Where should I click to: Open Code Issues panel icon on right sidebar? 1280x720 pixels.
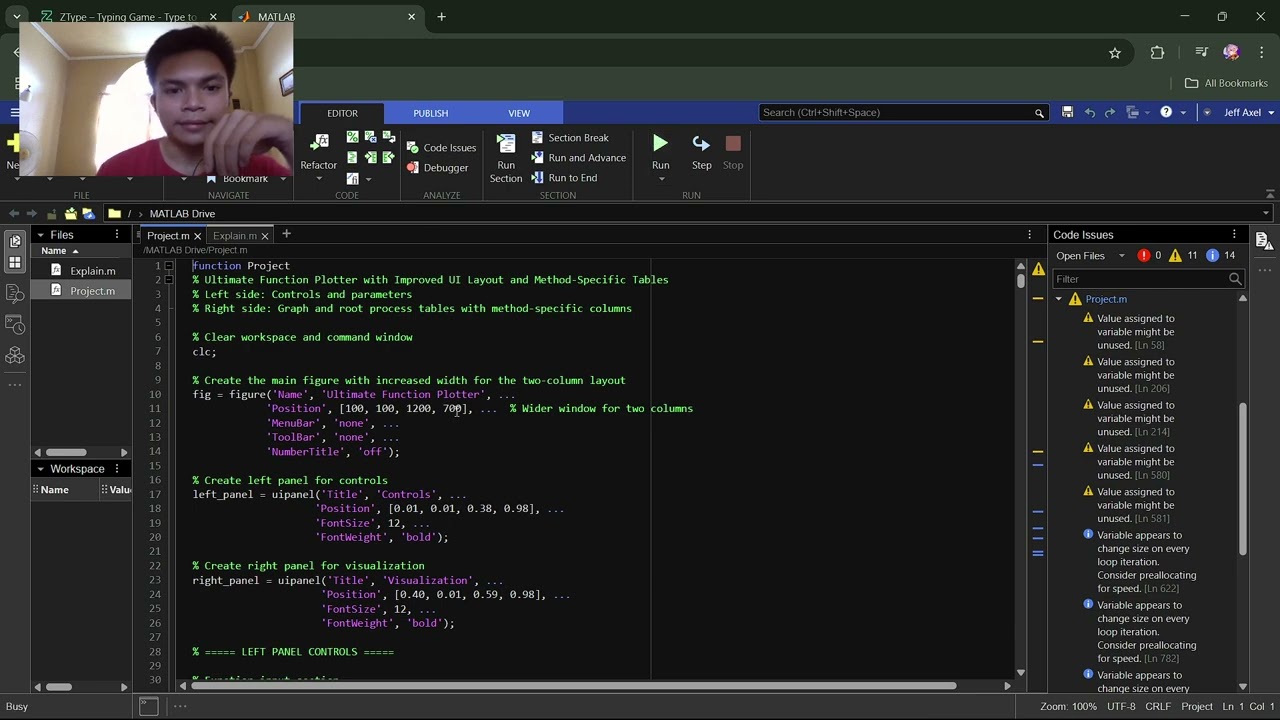click(x=1264, y=241)
